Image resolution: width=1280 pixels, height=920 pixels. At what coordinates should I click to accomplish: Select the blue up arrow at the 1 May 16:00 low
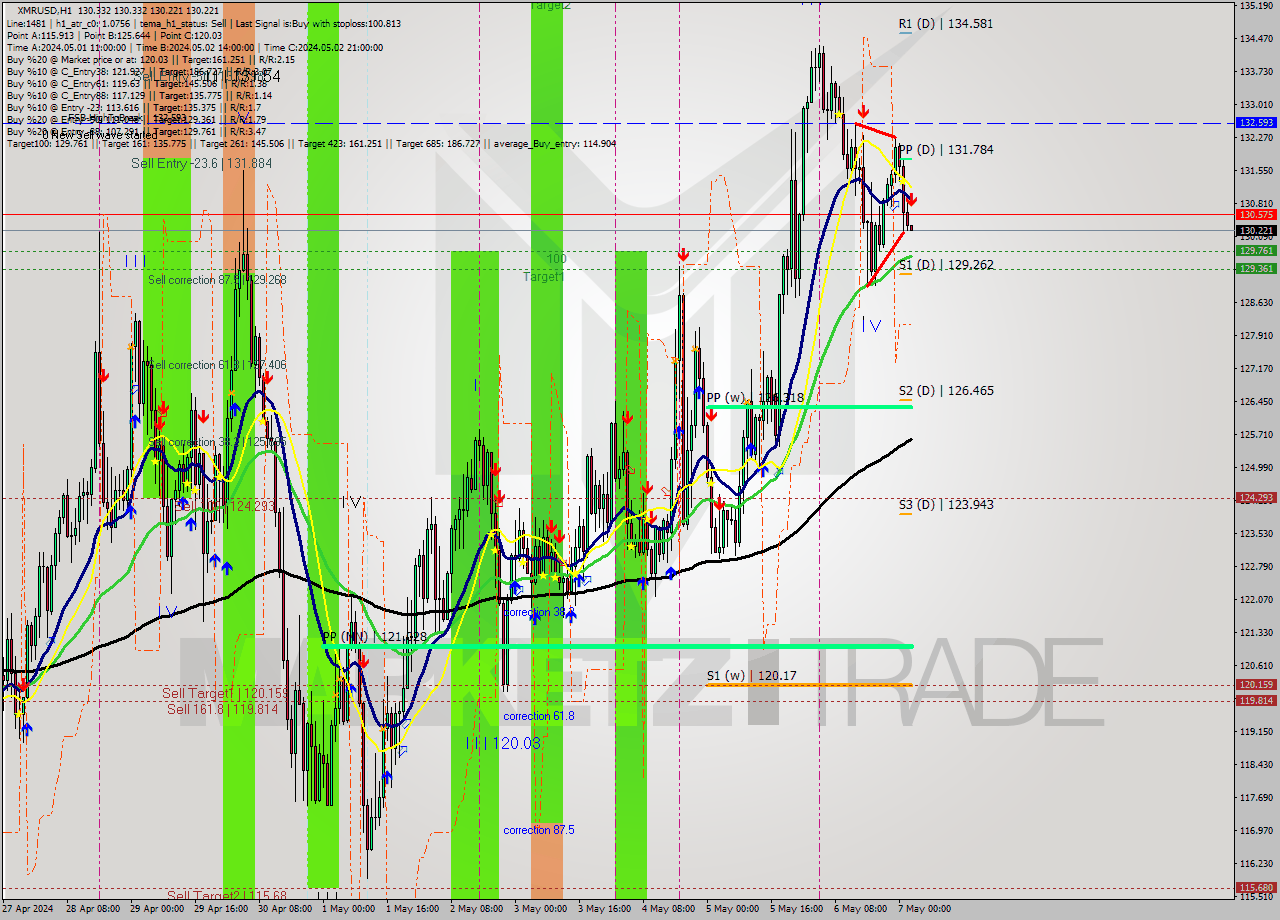point(388,775)
